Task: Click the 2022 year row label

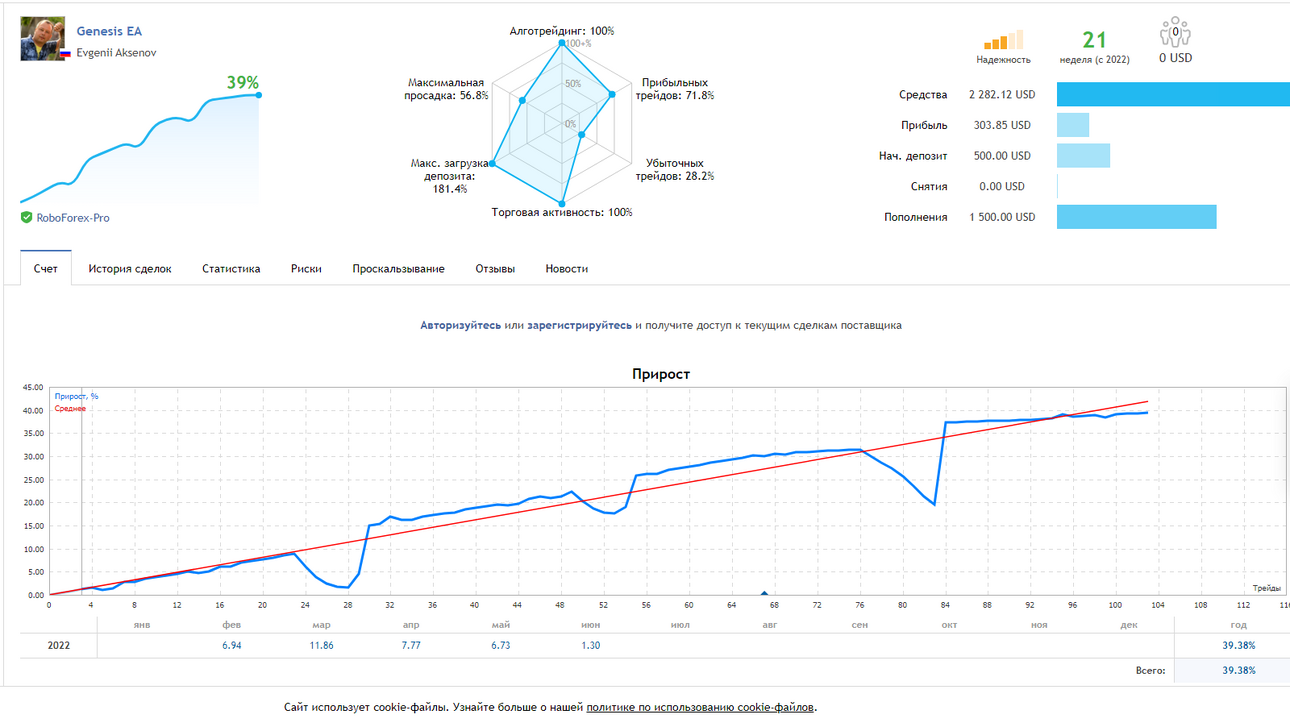Action: pos(59,645)
